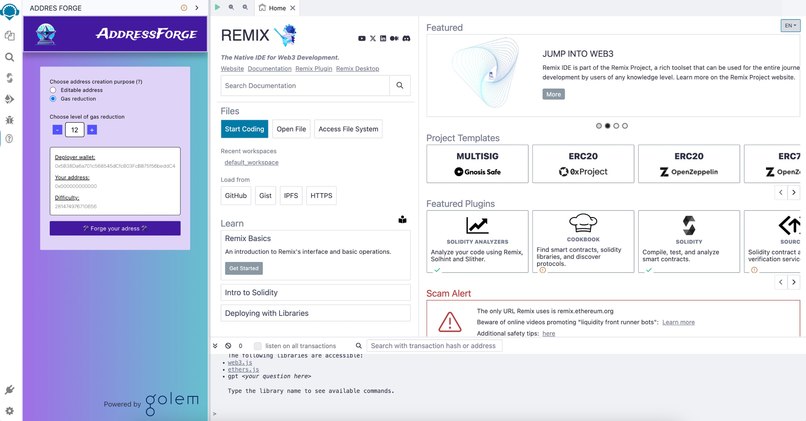Image resolution: width=806 pixels, height=421 pixels.
Task: Select the third Featured carousel dot
Action: tap(616, 125)
